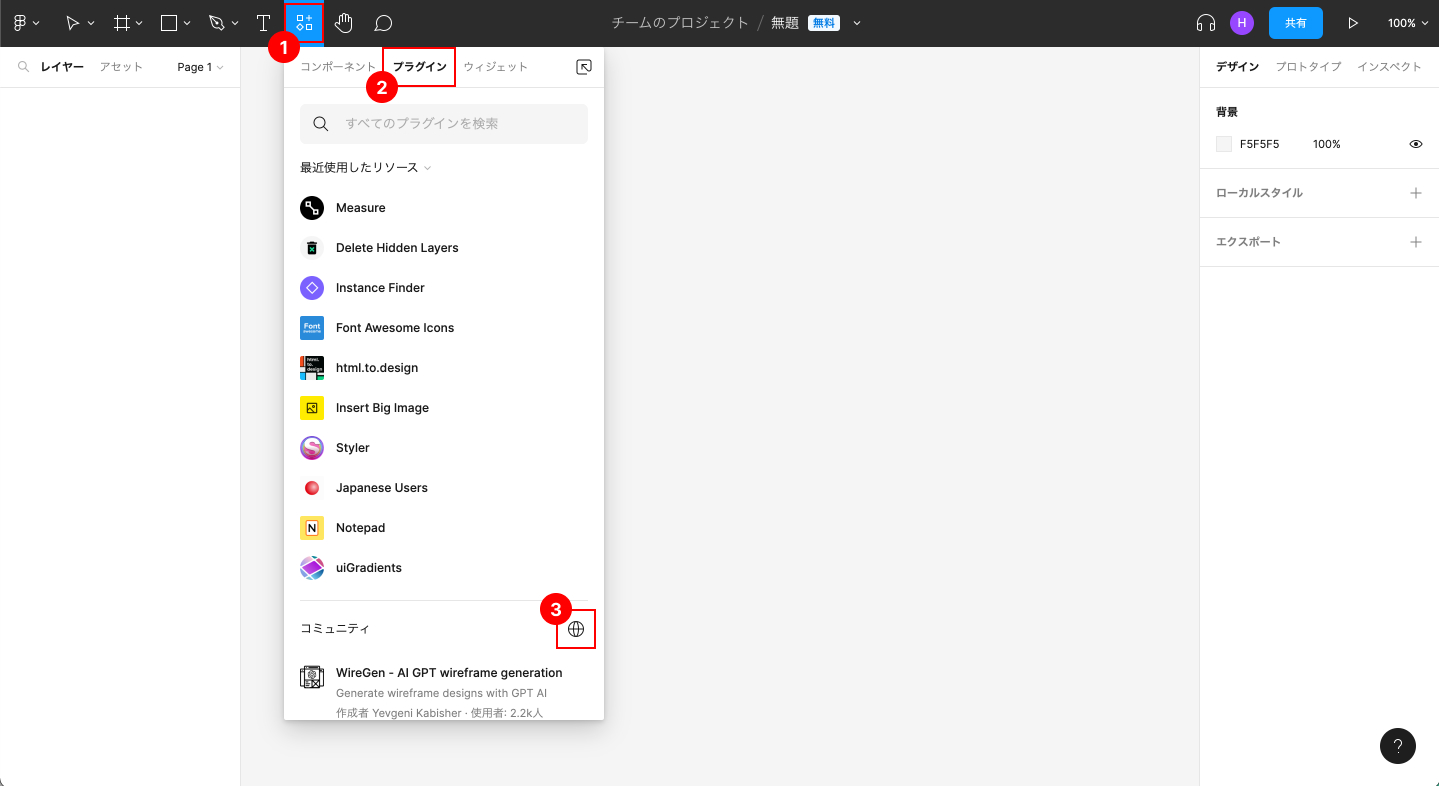
Task: Select the Rectangle shape tool
Action: pyautogui.click(x=170, y=22)
